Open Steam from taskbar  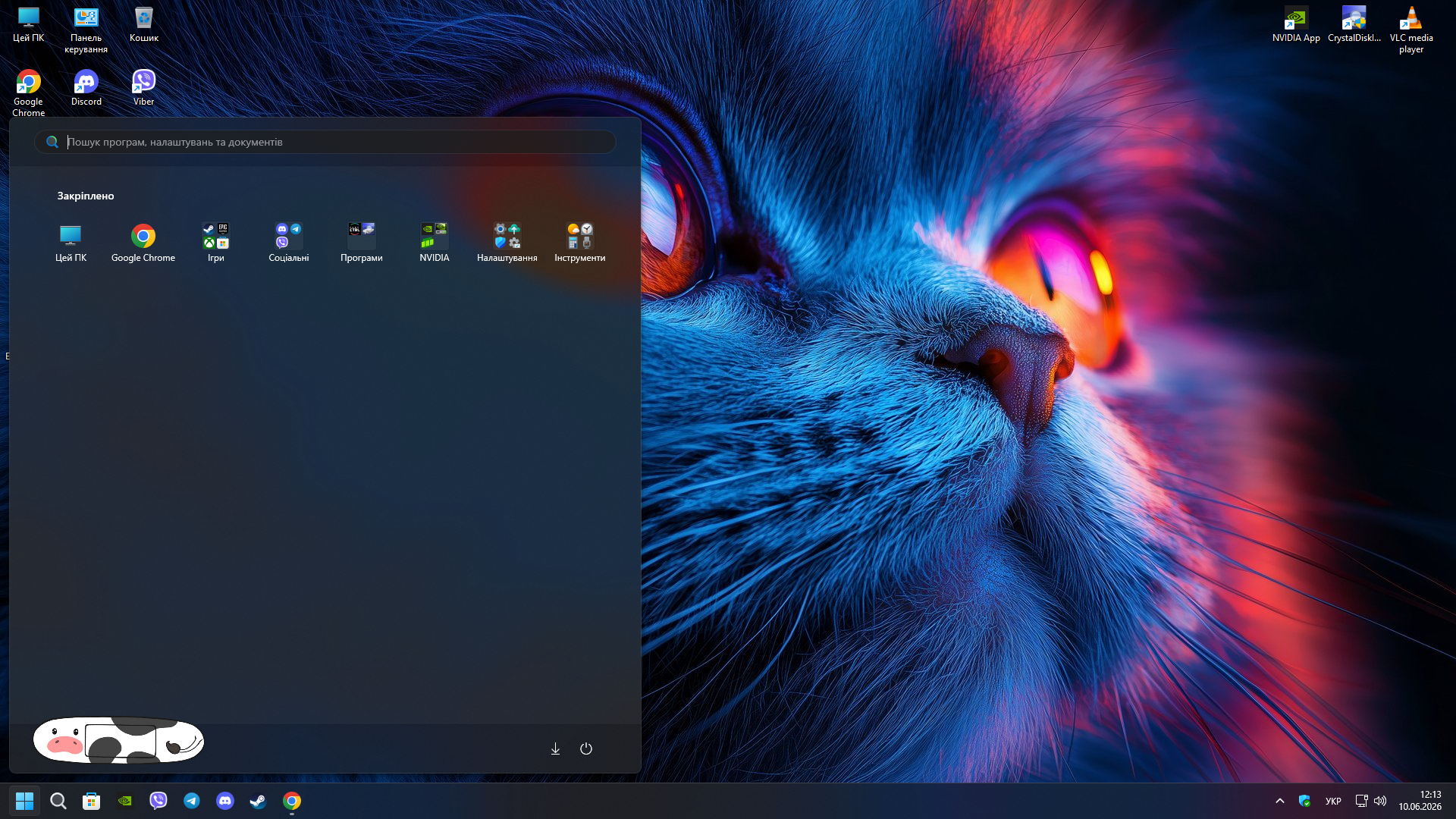[258, 801]
